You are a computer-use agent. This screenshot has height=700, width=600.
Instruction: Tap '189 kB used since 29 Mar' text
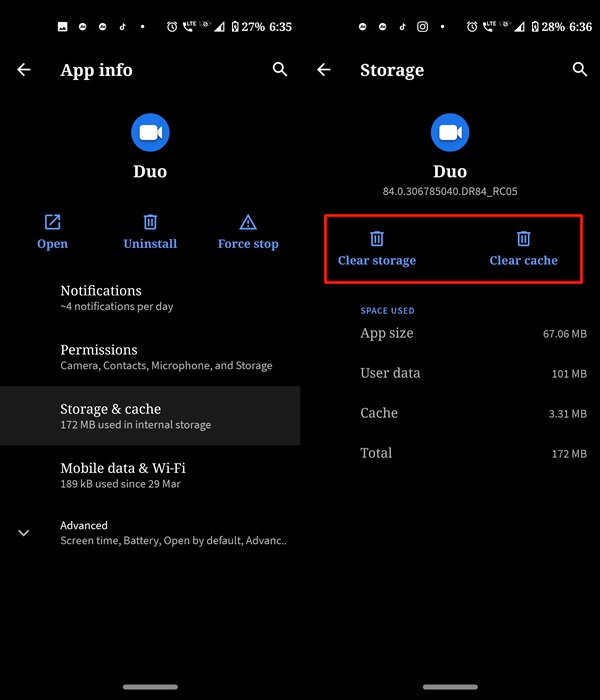[x=121, y=484]
